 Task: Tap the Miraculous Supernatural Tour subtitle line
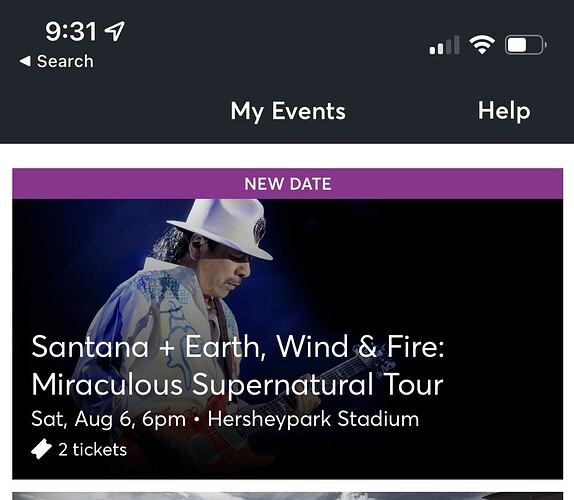[x=238, y=384]
